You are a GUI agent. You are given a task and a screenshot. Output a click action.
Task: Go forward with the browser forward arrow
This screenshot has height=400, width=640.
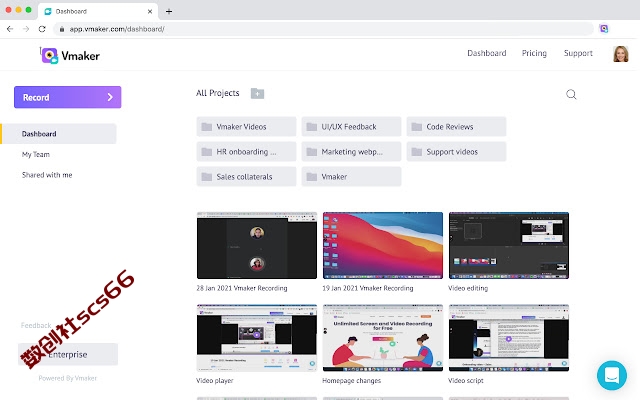click(x=26, y=29)
